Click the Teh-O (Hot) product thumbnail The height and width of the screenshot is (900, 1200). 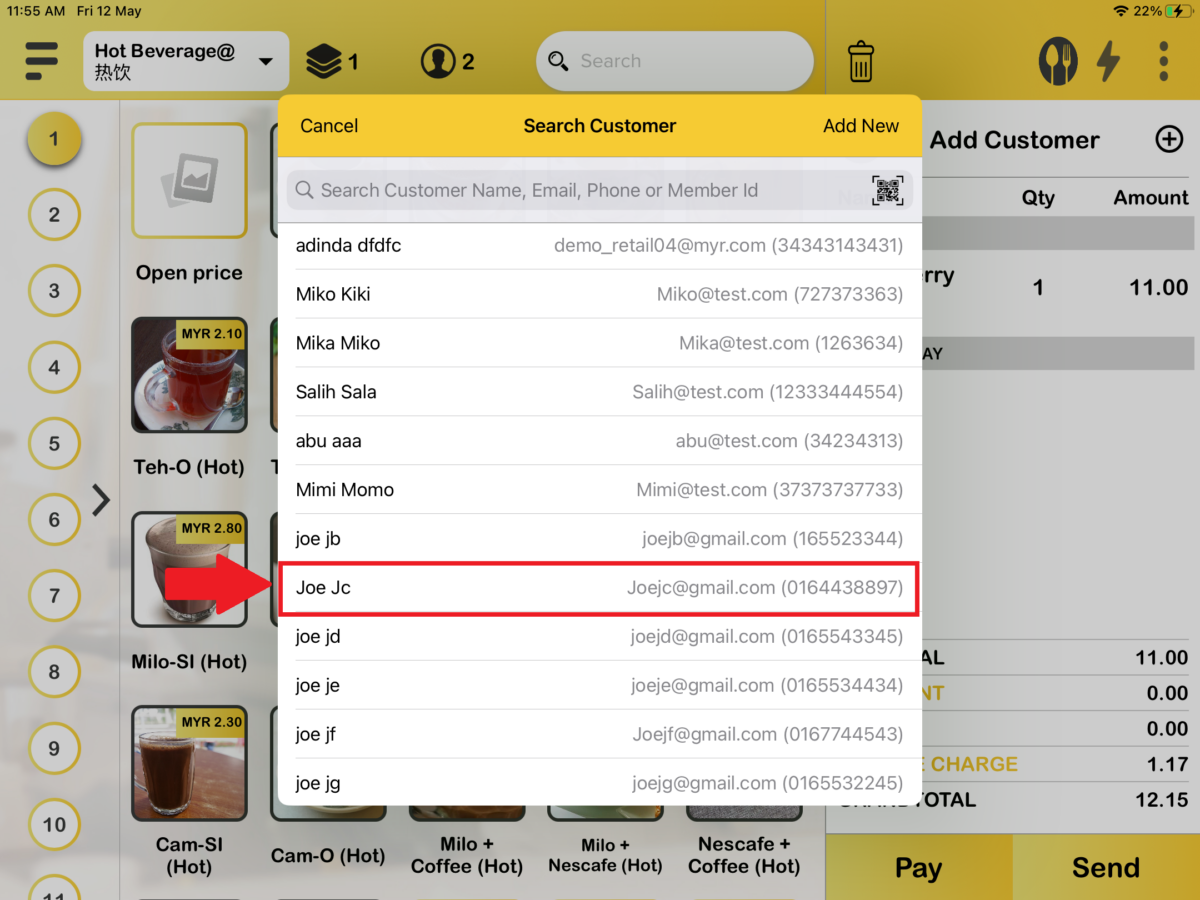click(x=189, y=375)
